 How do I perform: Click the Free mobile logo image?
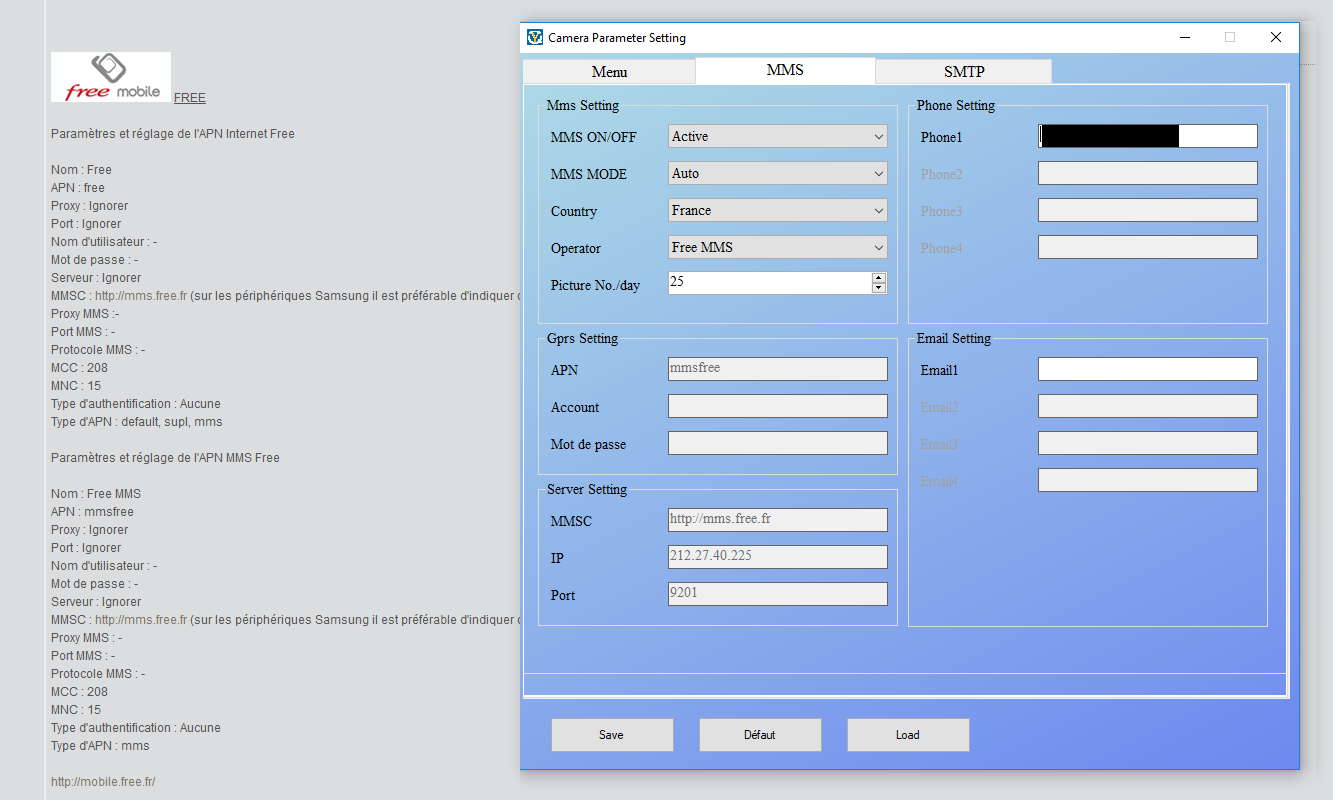(x=111, y=77)
